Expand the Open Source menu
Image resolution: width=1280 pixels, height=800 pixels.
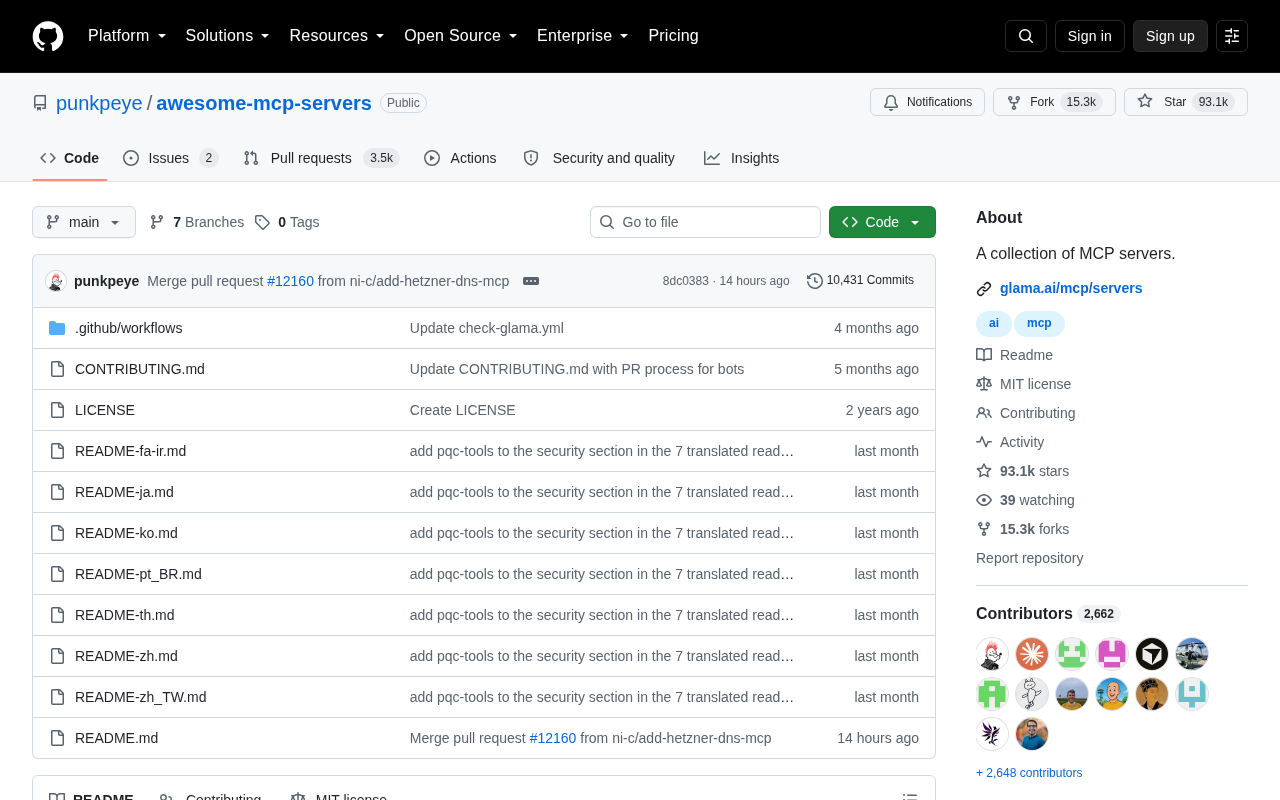tap(461, 36)
